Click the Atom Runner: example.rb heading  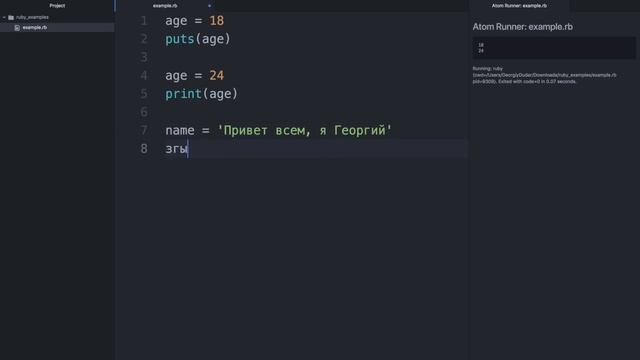(x=522, y=27)
